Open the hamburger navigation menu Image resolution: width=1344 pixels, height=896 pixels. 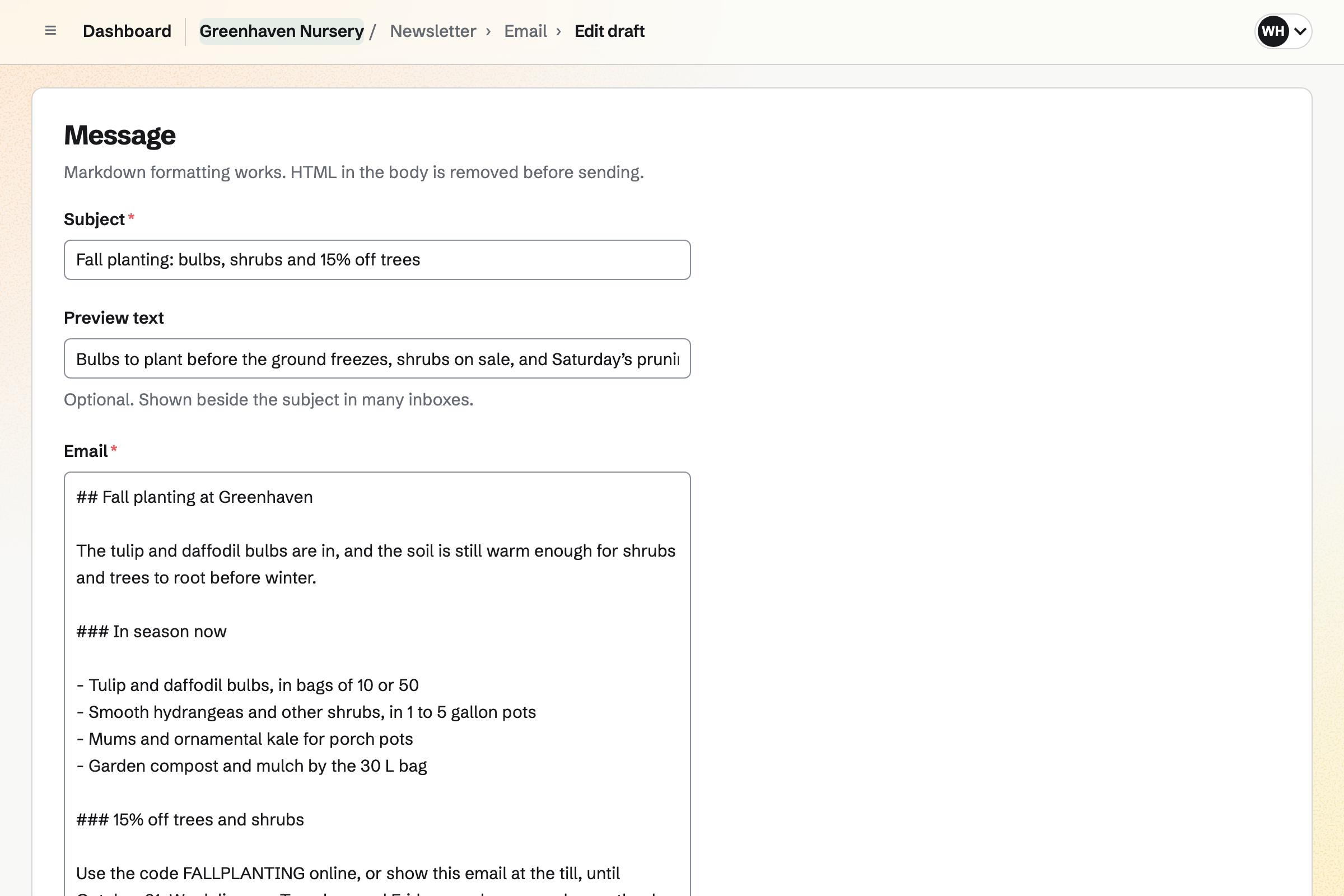(50, 31)
